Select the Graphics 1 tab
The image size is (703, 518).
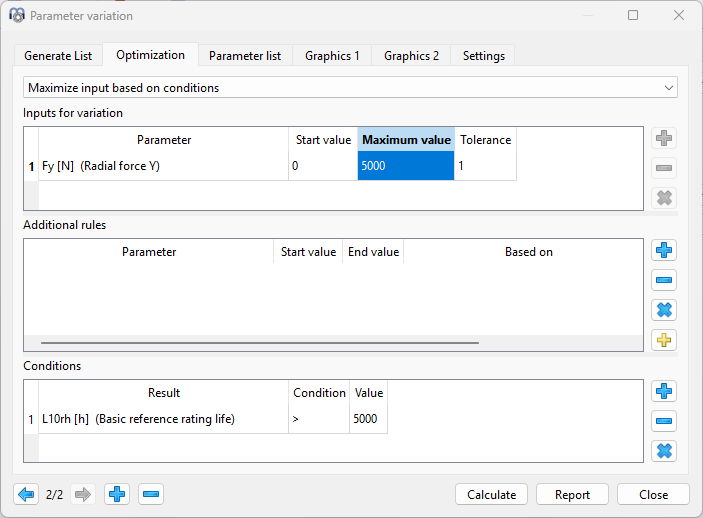(332, 56)
